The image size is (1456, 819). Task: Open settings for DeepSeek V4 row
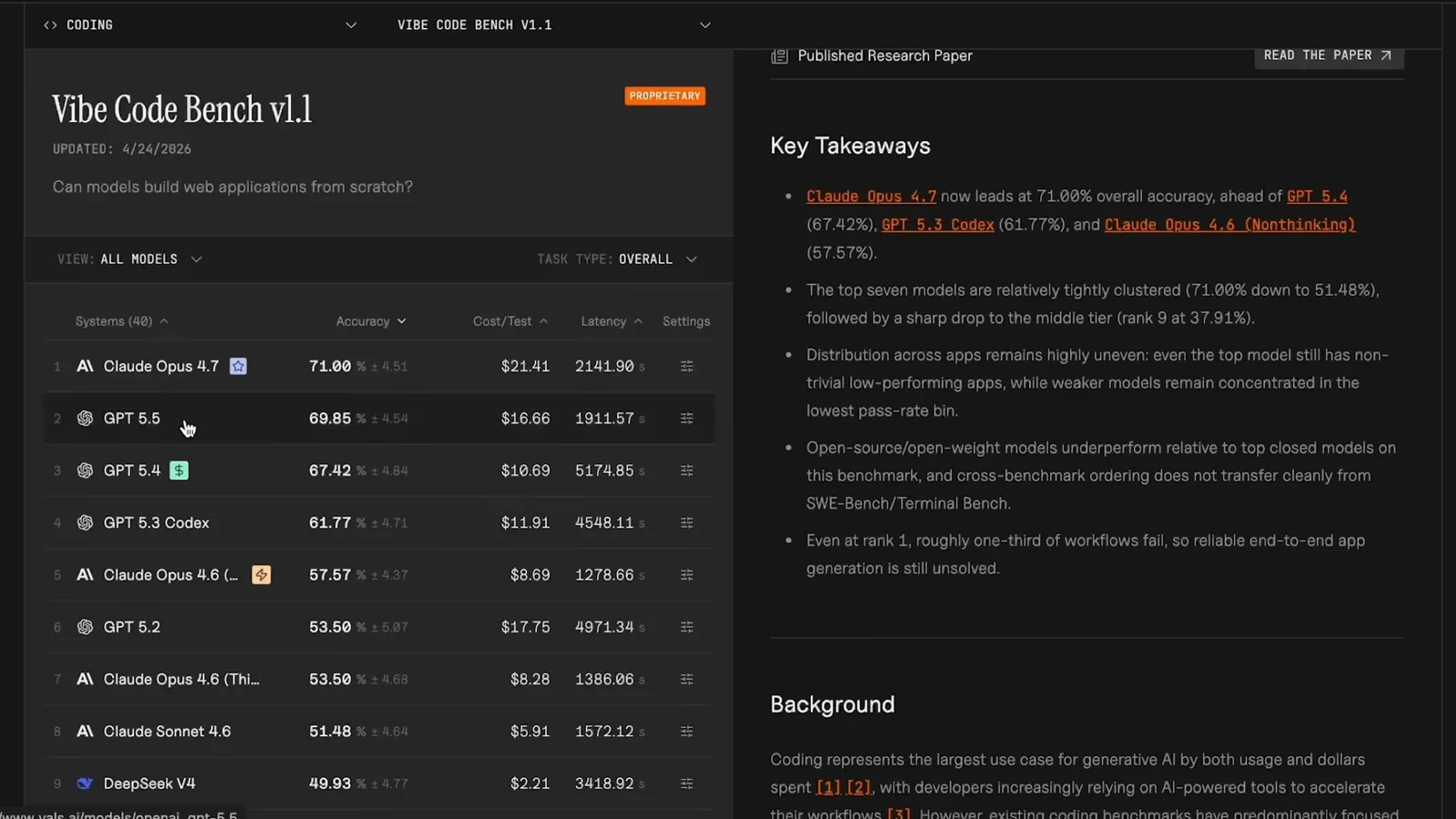[687, 784]
